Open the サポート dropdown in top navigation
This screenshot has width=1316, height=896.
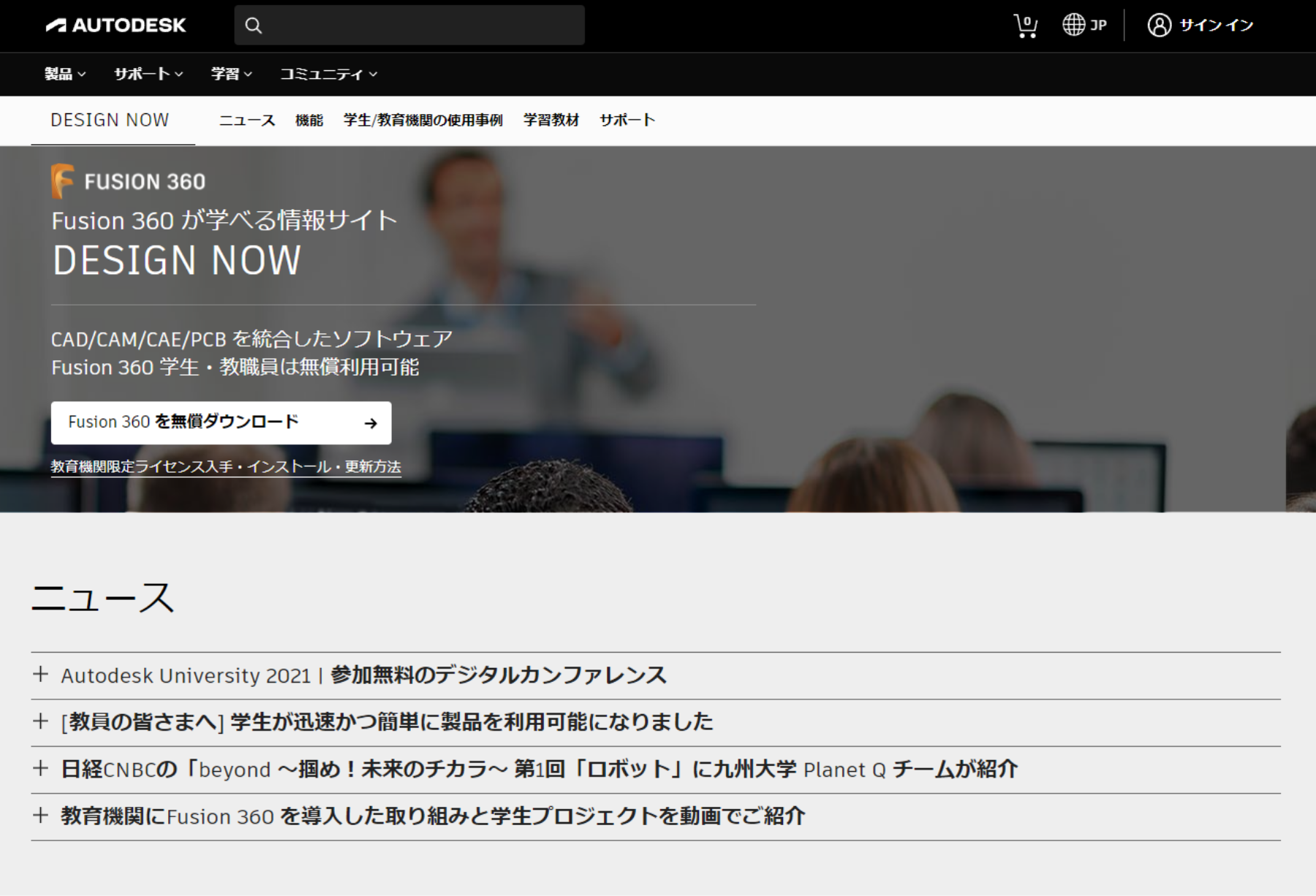[148, 74]
